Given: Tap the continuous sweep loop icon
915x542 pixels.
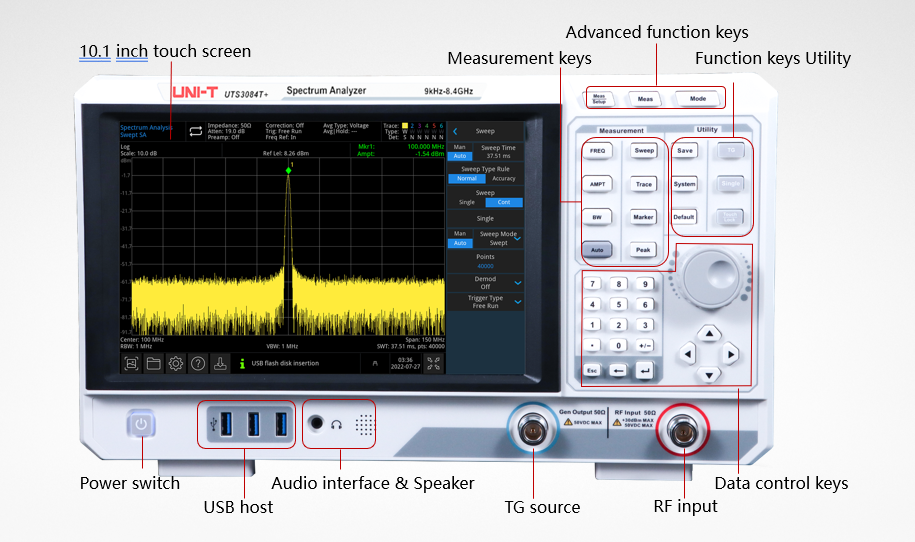Looking at the screenshot, I should coord(196,132).
